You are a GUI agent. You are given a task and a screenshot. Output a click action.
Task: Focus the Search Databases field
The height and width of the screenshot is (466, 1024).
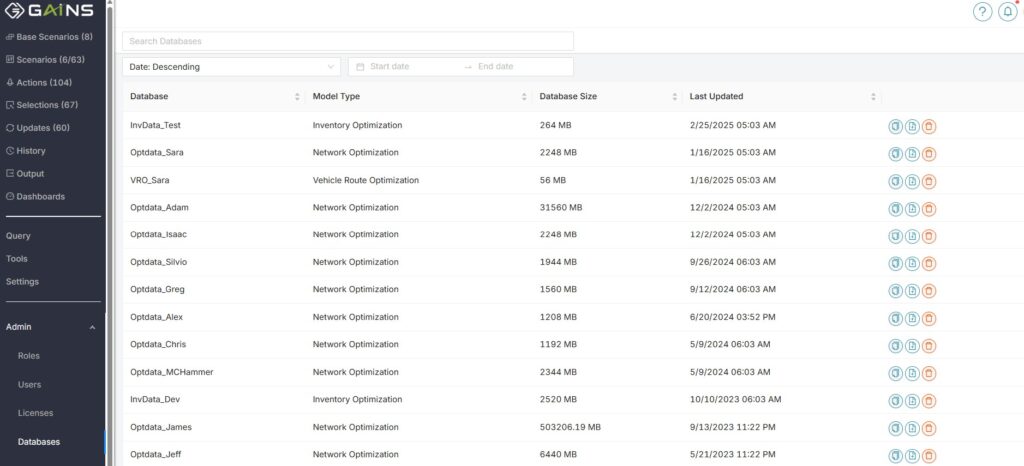point(348,41)
